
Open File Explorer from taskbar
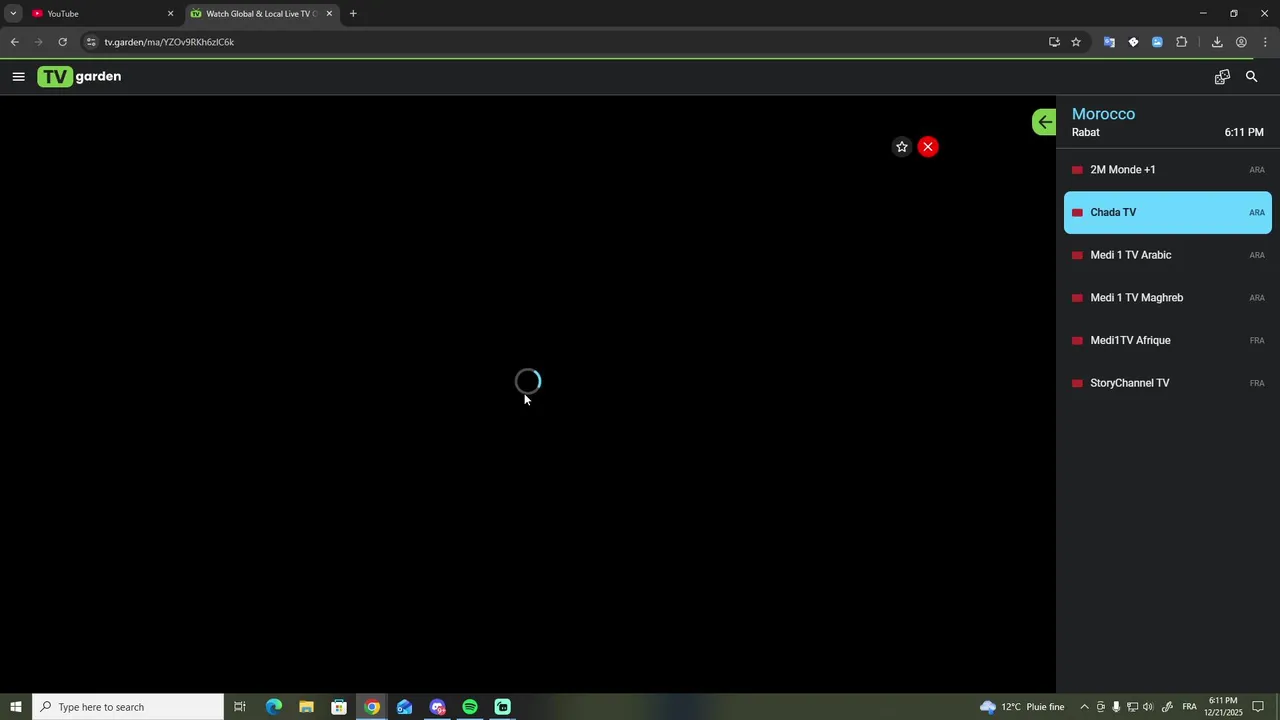coord(307,707)
